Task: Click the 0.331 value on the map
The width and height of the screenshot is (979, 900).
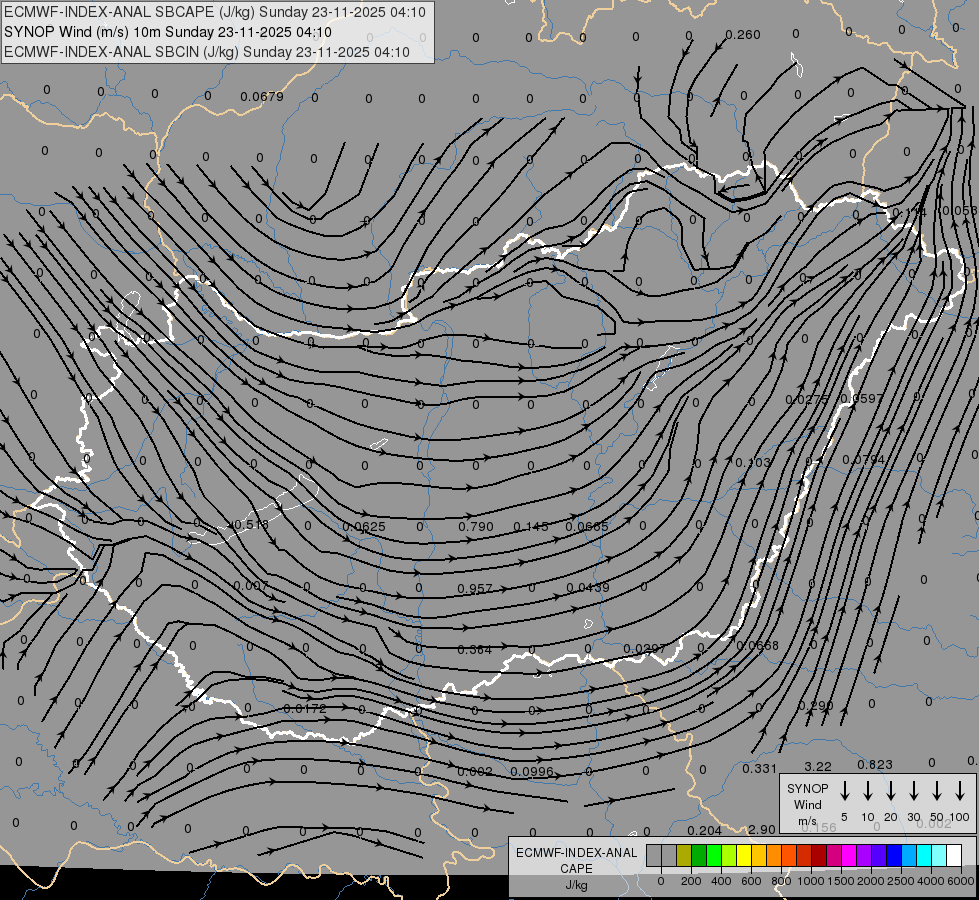Action: [x=759, y=768]
